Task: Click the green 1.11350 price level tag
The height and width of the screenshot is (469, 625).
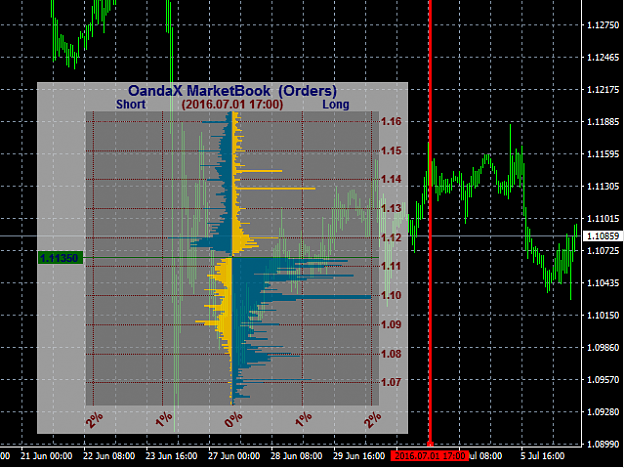Action: click(60, 258)
